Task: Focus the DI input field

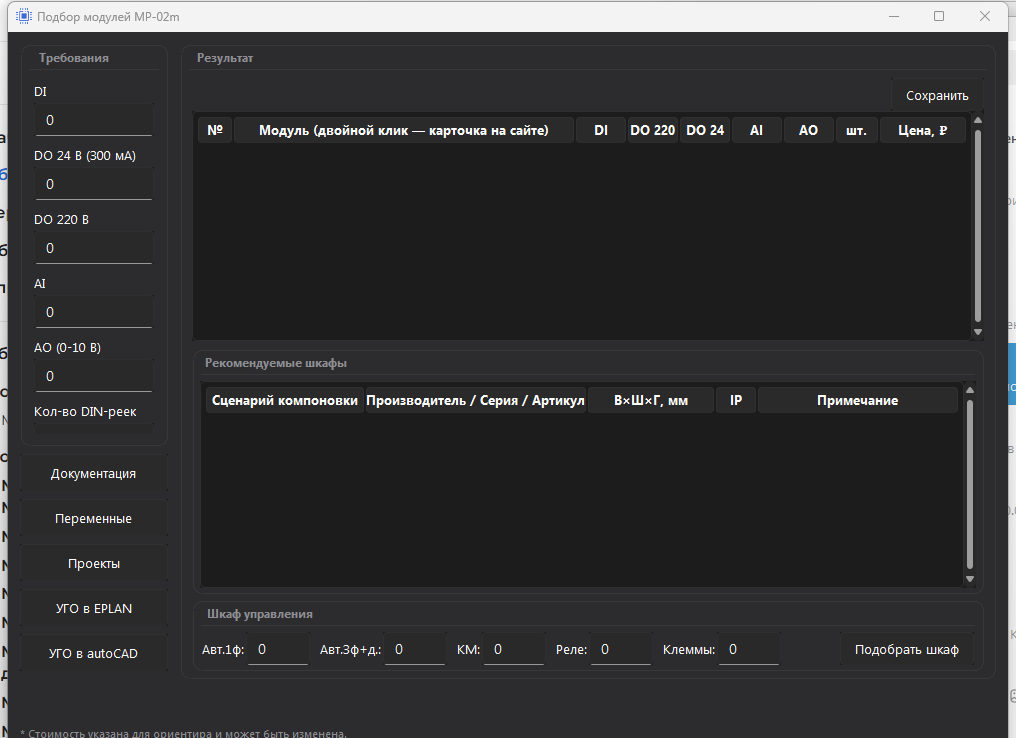Action: point(94,120)
